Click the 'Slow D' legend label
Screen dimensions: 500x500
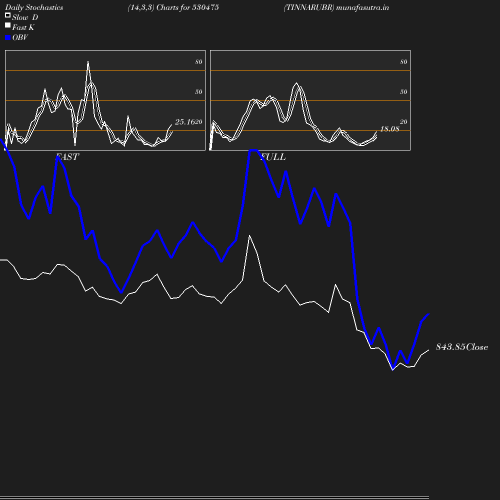25,17
